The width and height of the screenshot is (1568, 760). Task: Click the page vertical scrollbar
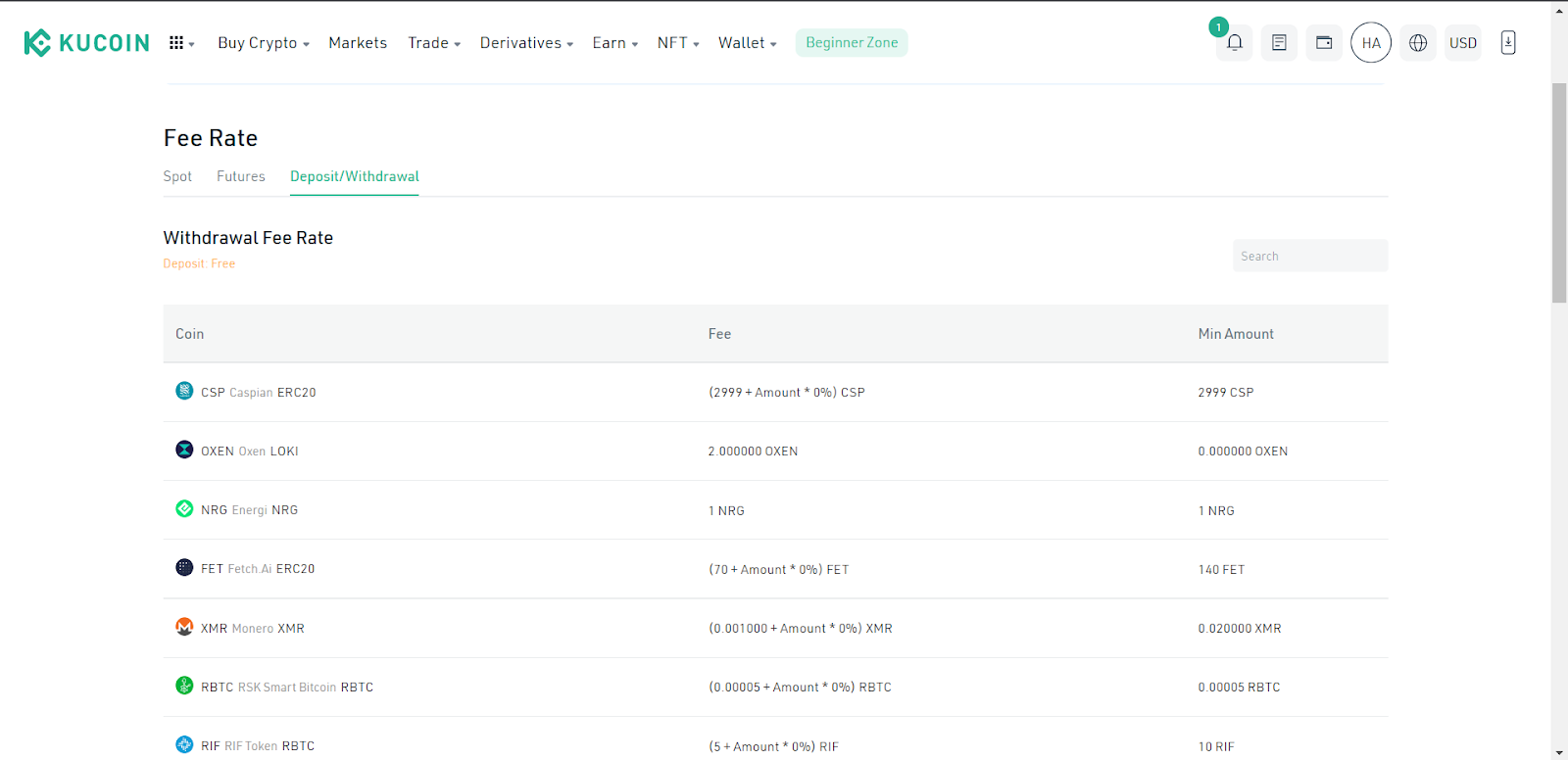coord(1559,194)
